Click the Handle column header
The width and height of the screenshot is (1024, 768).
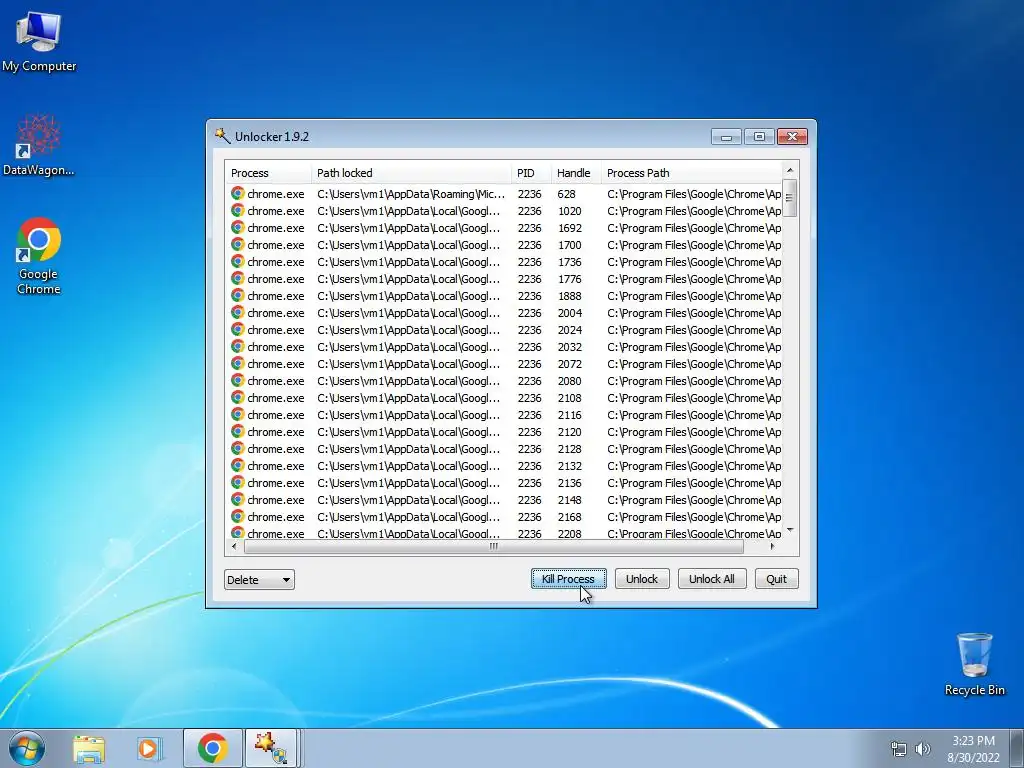tap(575, 173)
